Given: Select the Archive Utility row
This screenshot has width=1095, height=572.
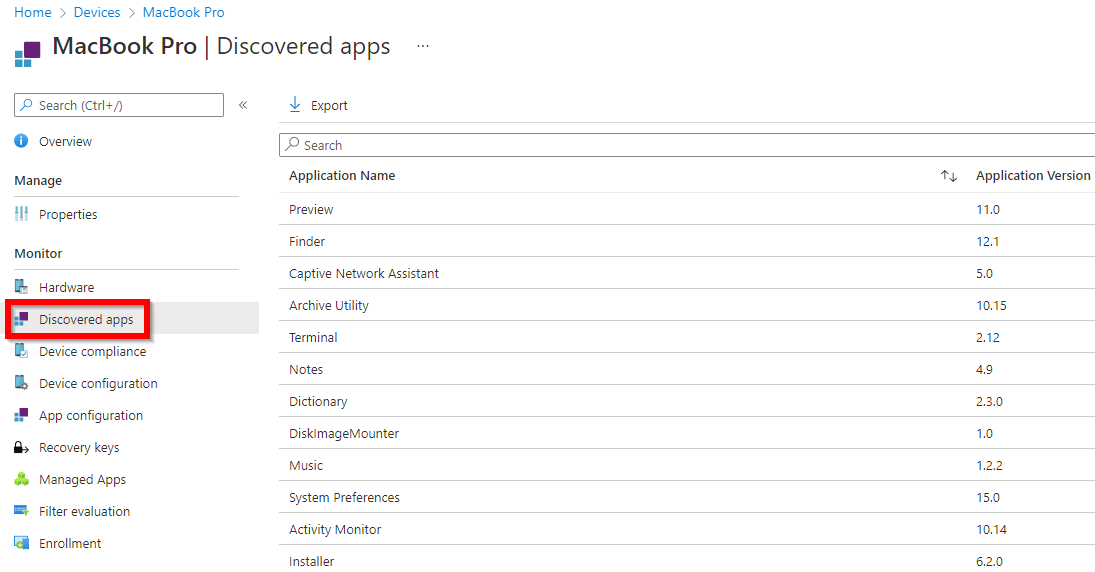Looking at the screenshot, I should (687, 305).
